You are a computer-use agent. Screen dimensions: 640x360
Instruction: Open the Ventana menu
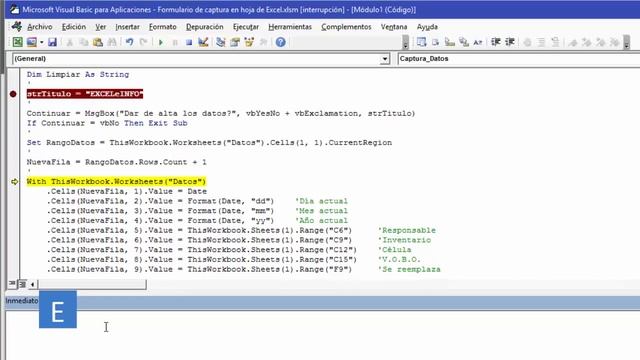[394, 27]
